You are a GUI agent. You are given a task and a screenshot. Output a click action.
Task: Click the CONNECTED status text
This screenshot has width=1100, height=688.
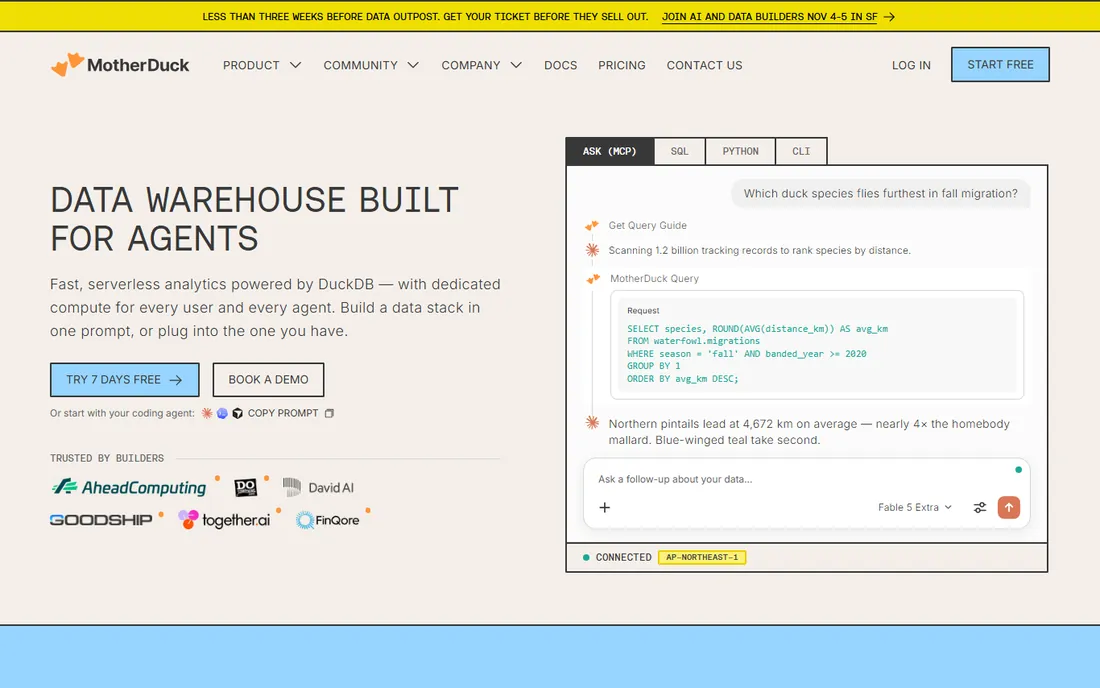624,558
